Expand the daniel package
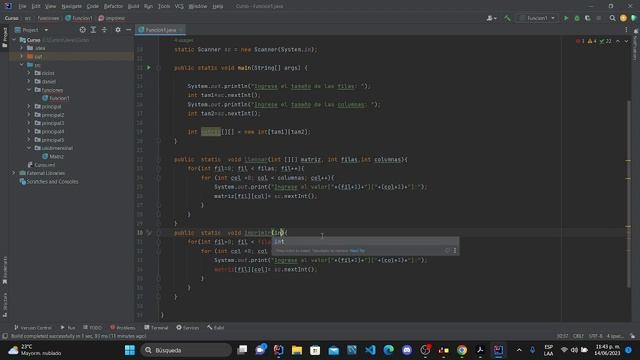Image resolution: width=640 pixels, height=360 pixels. (29, 81)
